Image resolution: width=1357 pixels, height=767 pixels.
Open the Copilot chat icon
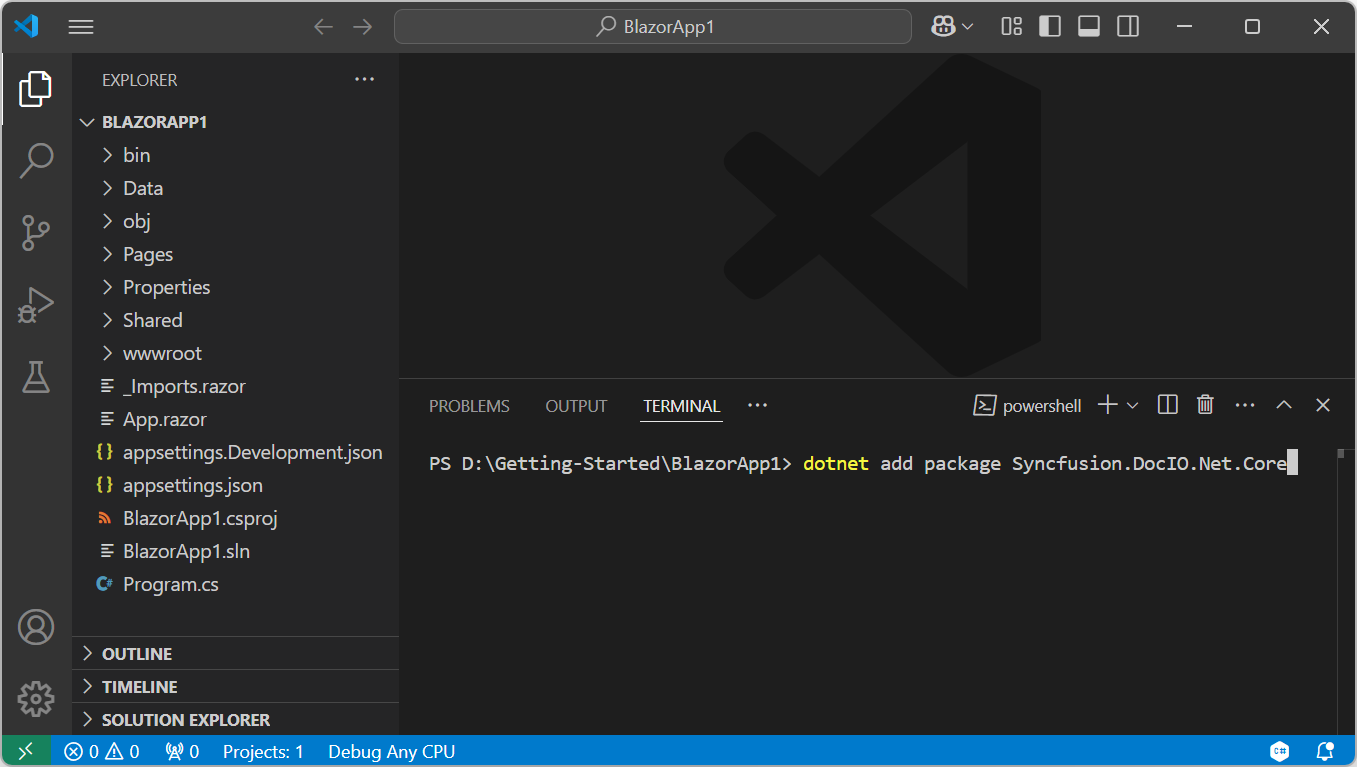(x=942, y=27)
